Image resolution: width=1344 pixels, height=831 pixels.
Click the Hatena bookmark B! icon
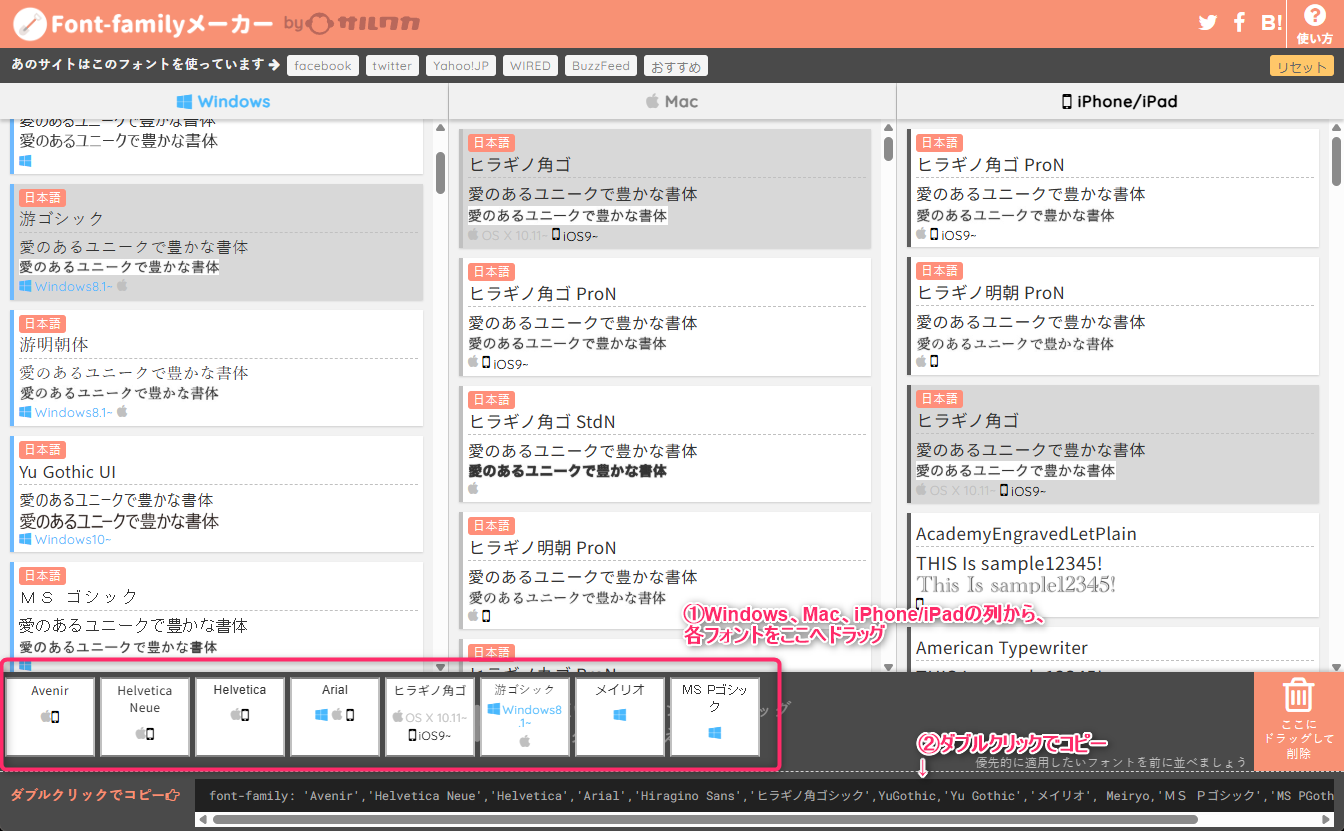(1272, 23)
